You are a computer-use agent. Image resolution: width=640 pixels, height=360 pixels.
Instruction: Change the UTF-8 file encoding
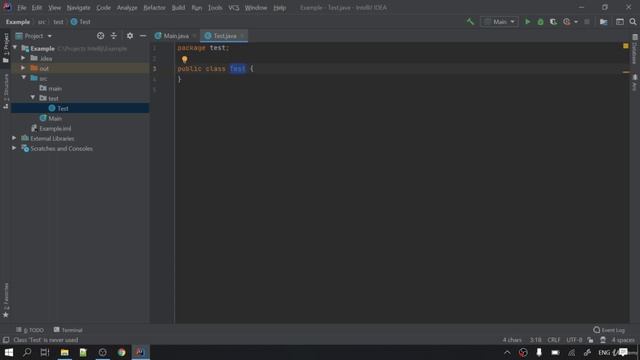pos(574,340)
